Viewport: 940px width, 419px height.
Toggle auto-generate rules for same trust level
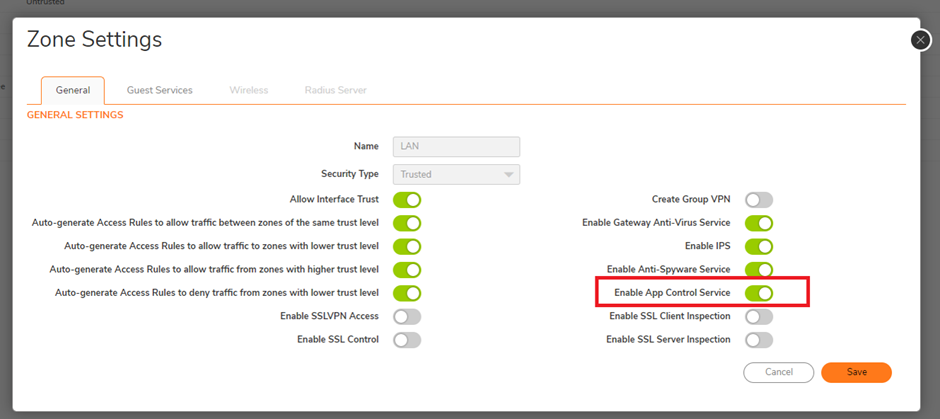pos(407,223)
